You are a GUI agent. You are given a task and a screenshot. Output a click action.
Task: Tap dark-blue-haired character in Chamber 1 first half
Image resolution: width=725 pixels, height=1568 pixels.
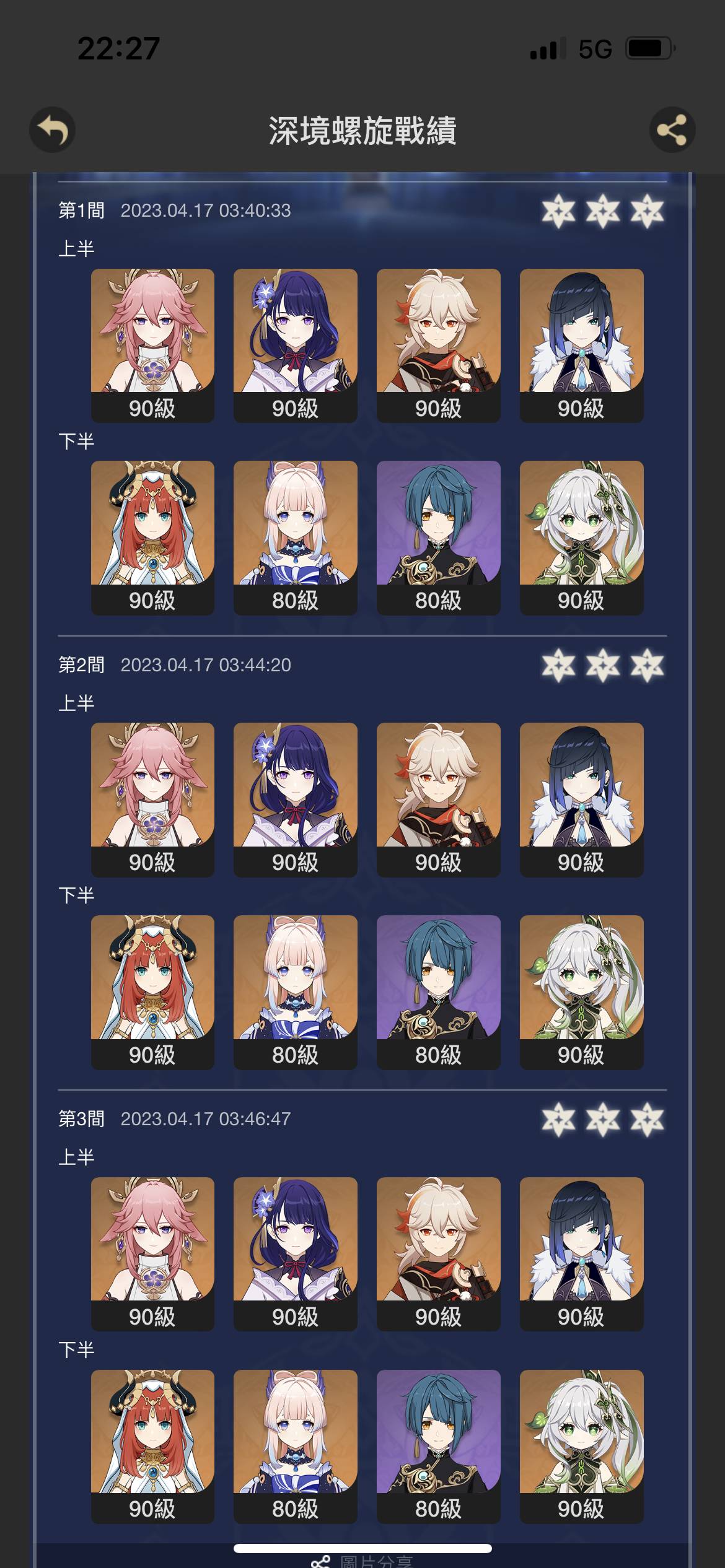581,346
